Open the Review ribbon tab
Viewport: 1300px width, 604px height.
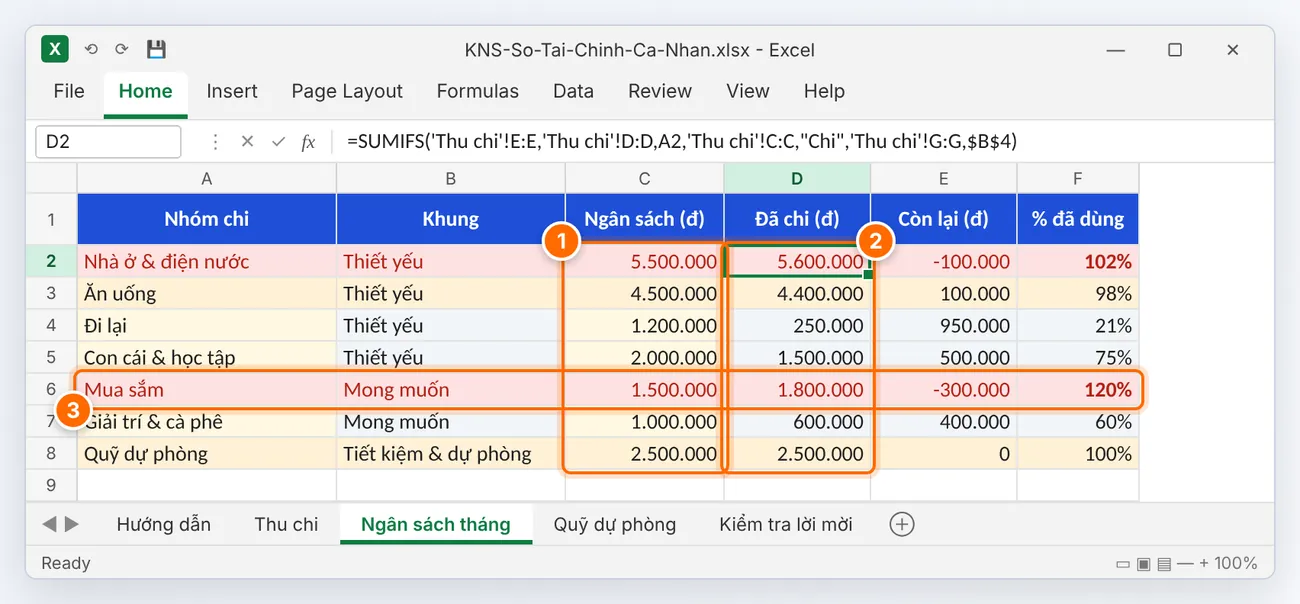(660, 91)
